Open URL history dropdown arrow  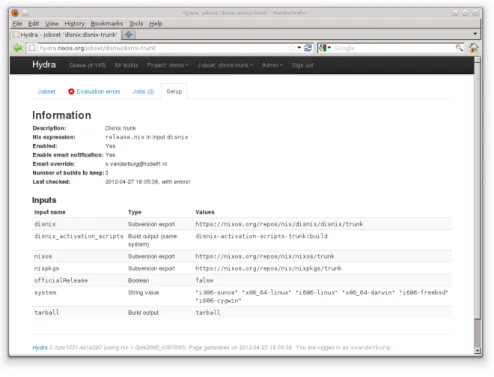pyautogui.click(x=299, y=48)
